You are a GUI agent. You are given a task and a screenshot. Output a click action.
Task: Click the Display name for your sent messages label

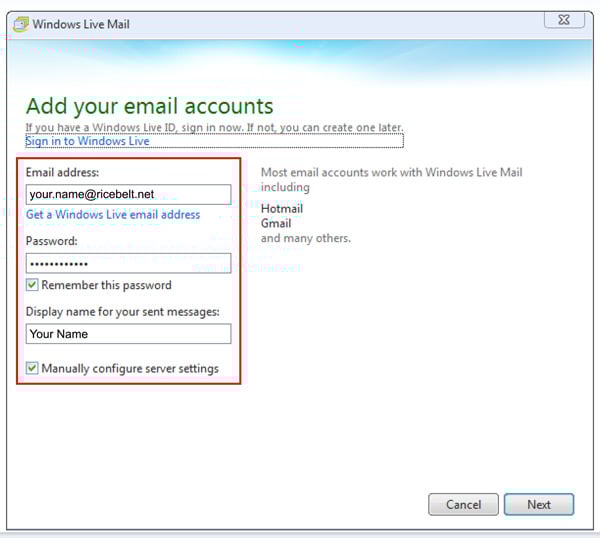click(121, 312)
